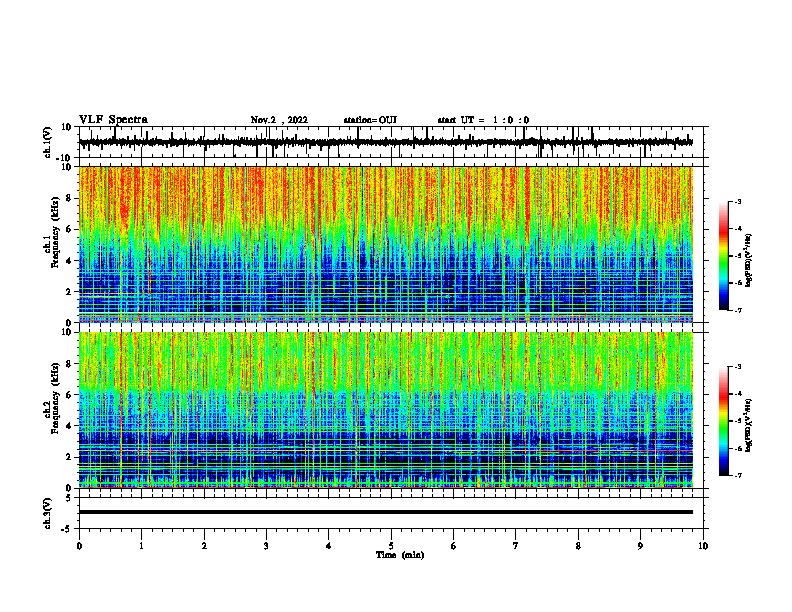This screenshot has width=792, height=612.
Task: Click the "-7" tick on ch.2 color bar
Action: (x=737, y=475)
